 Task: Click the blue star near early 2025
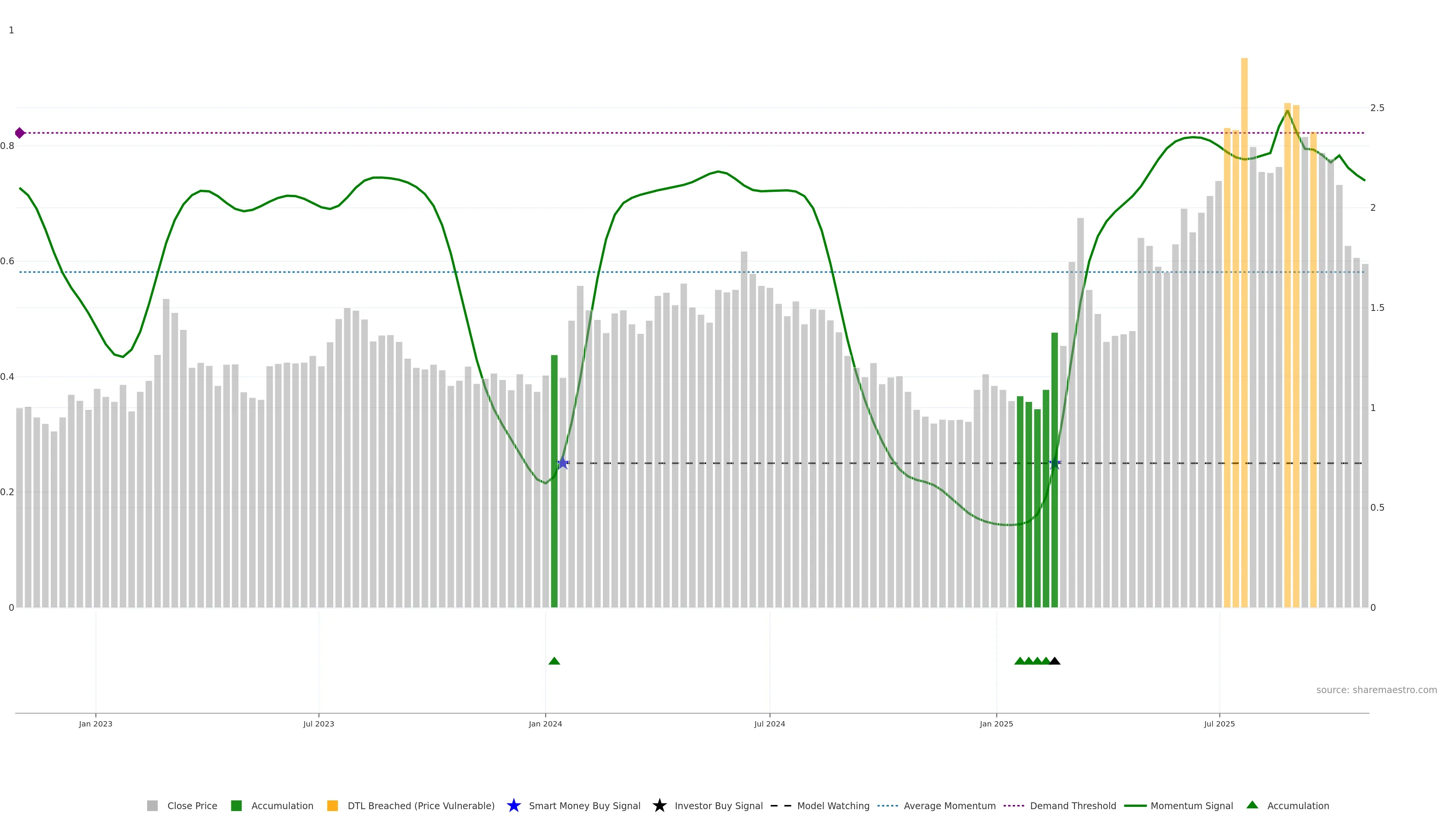pos(1055,463)
